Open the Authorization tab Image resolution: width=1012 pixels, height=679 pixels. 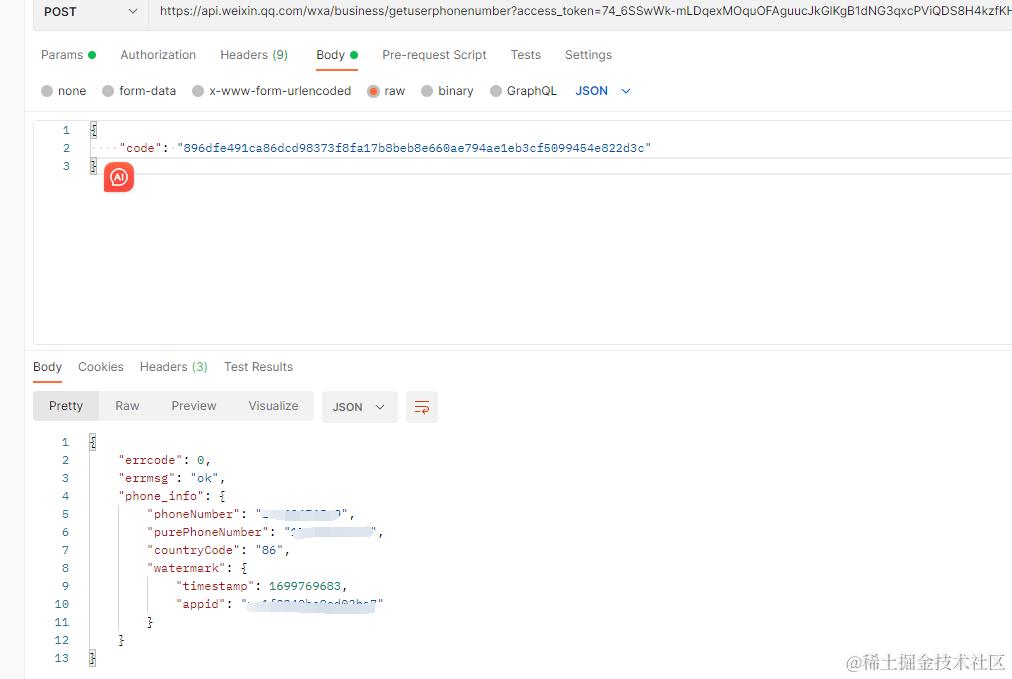(158, 55)
